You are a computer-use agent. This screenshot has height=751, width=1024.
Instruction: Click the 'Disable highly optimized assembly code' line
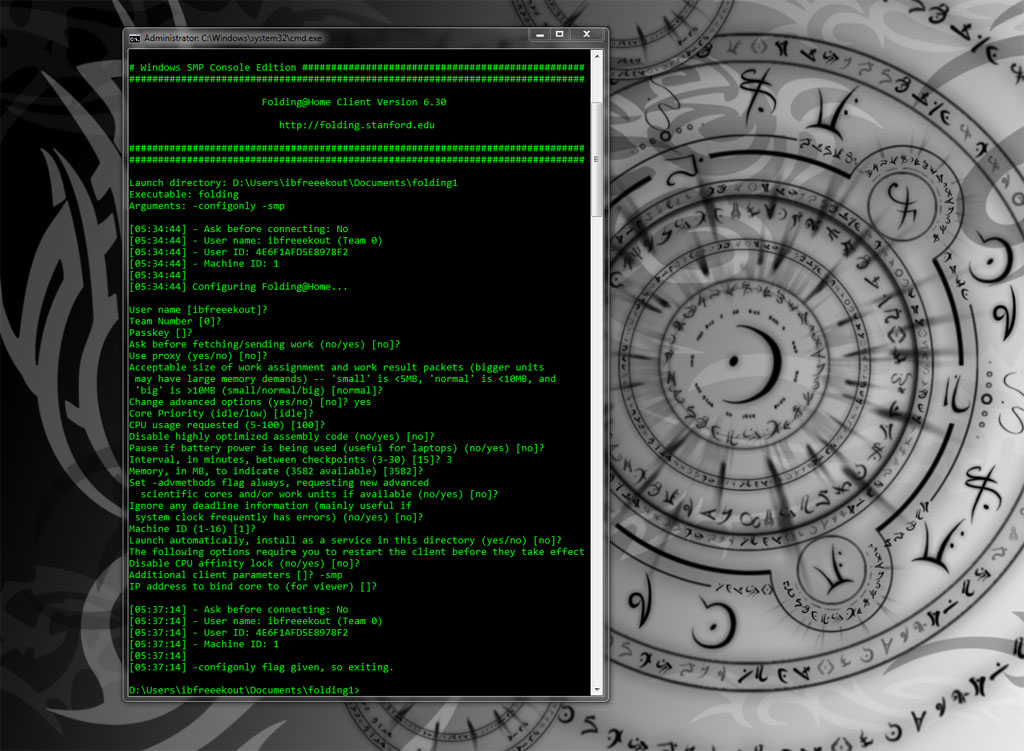tap(282, 436)
